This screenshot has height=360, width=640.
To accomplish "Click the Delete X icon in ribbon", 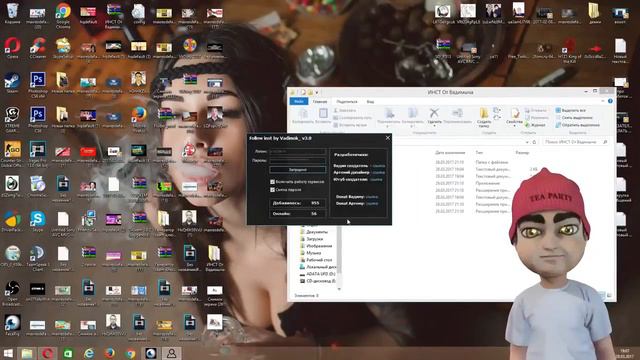I will (x=434, y=113).
